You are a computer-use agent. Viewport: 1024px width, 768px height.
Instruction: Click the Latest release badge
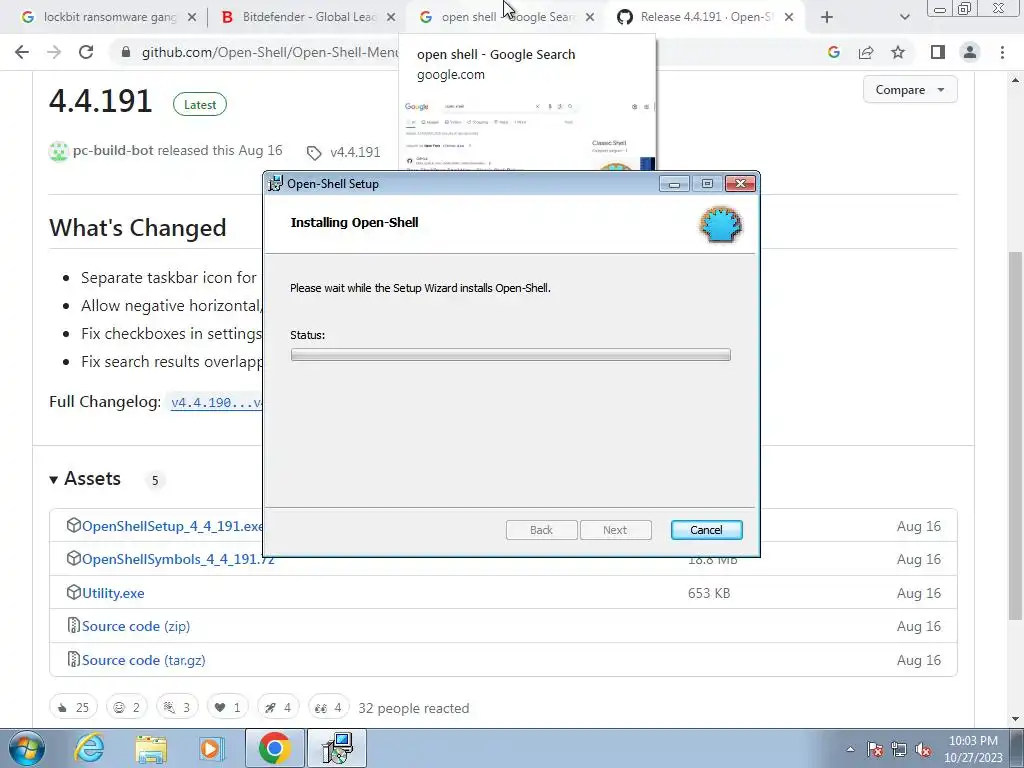pos(200,104)
